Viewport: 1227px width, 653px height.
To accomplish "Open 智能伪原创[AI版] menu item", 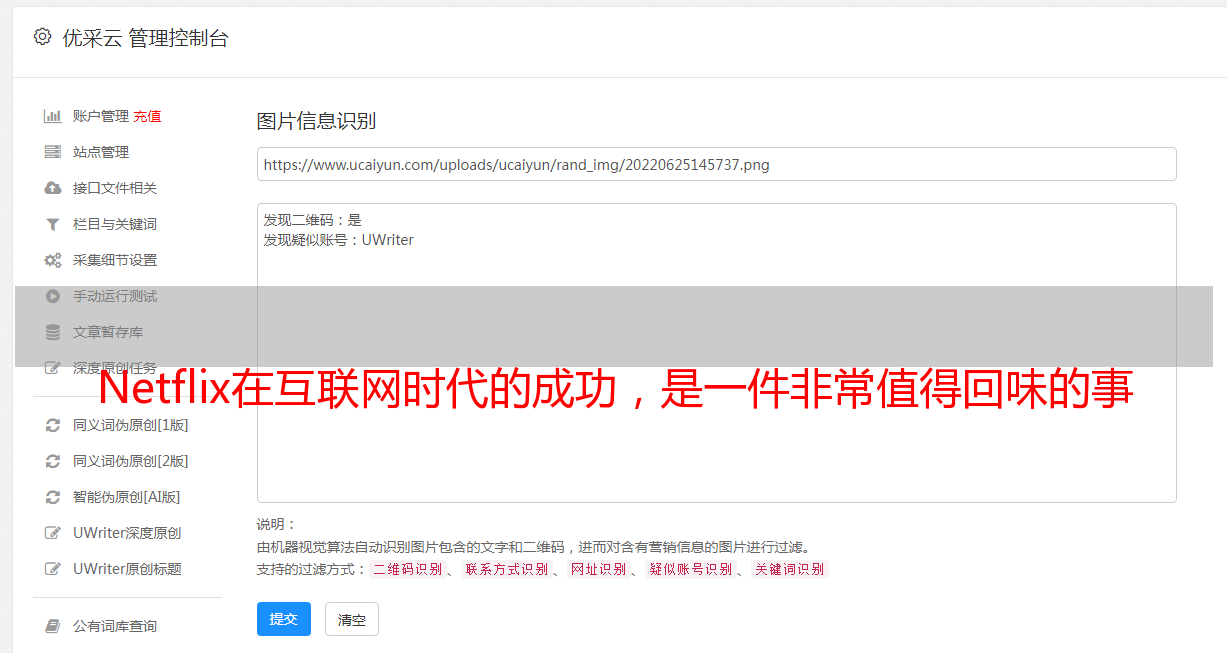I will (x=127, y=497).
